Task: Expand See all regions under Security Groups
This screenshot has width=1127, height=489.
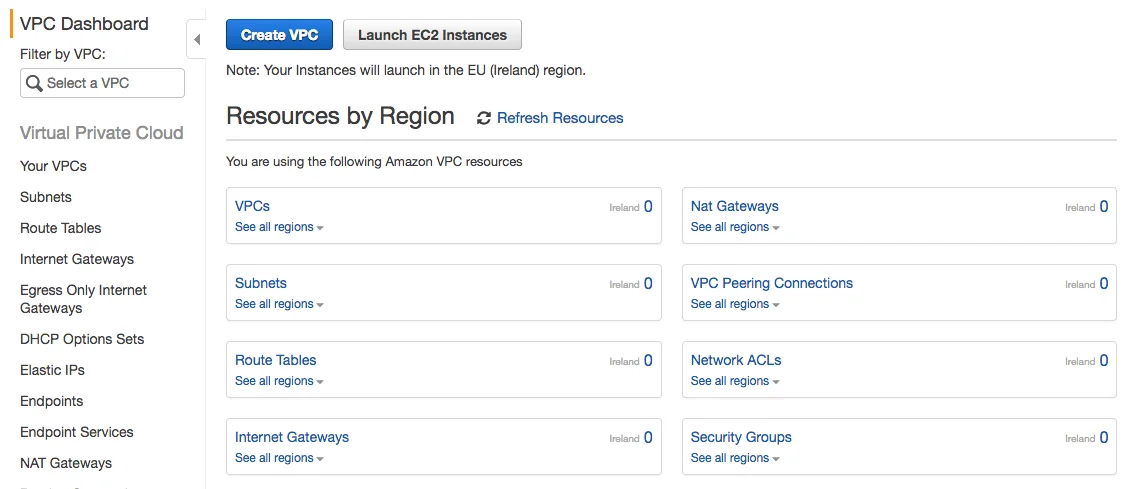Action: 735,458
